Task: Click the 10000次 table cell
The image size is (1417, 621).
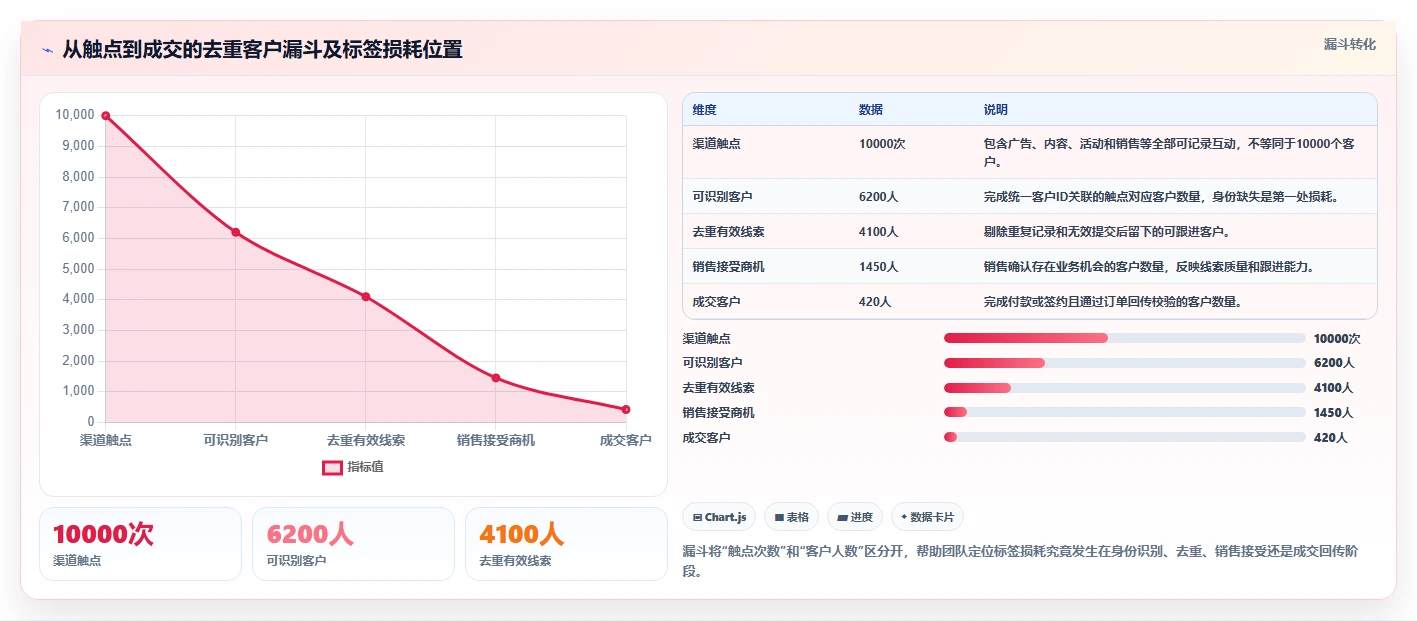Action: pos(882,144)
